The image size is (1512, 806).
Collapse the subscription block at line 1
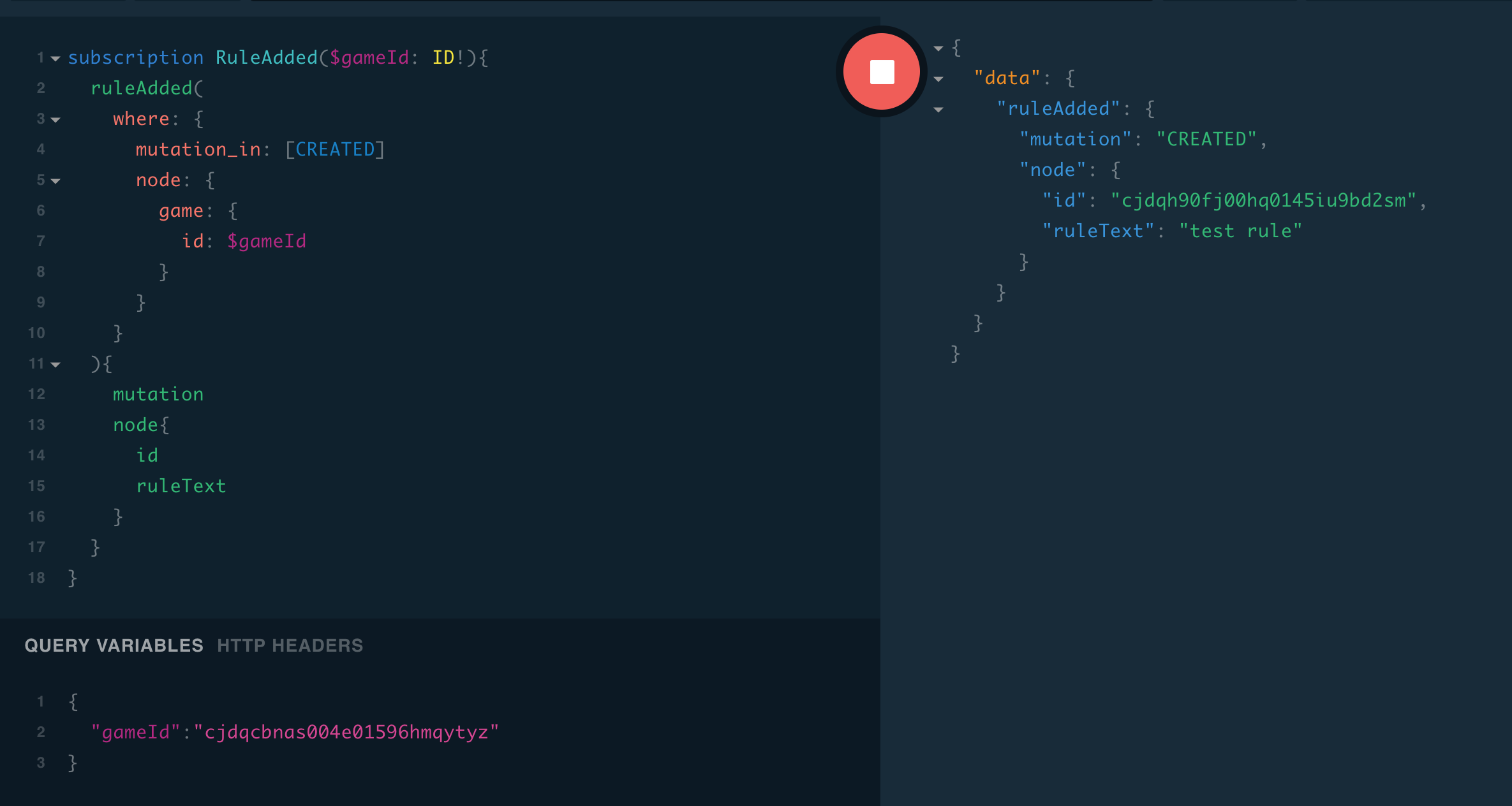click(56, 59)
